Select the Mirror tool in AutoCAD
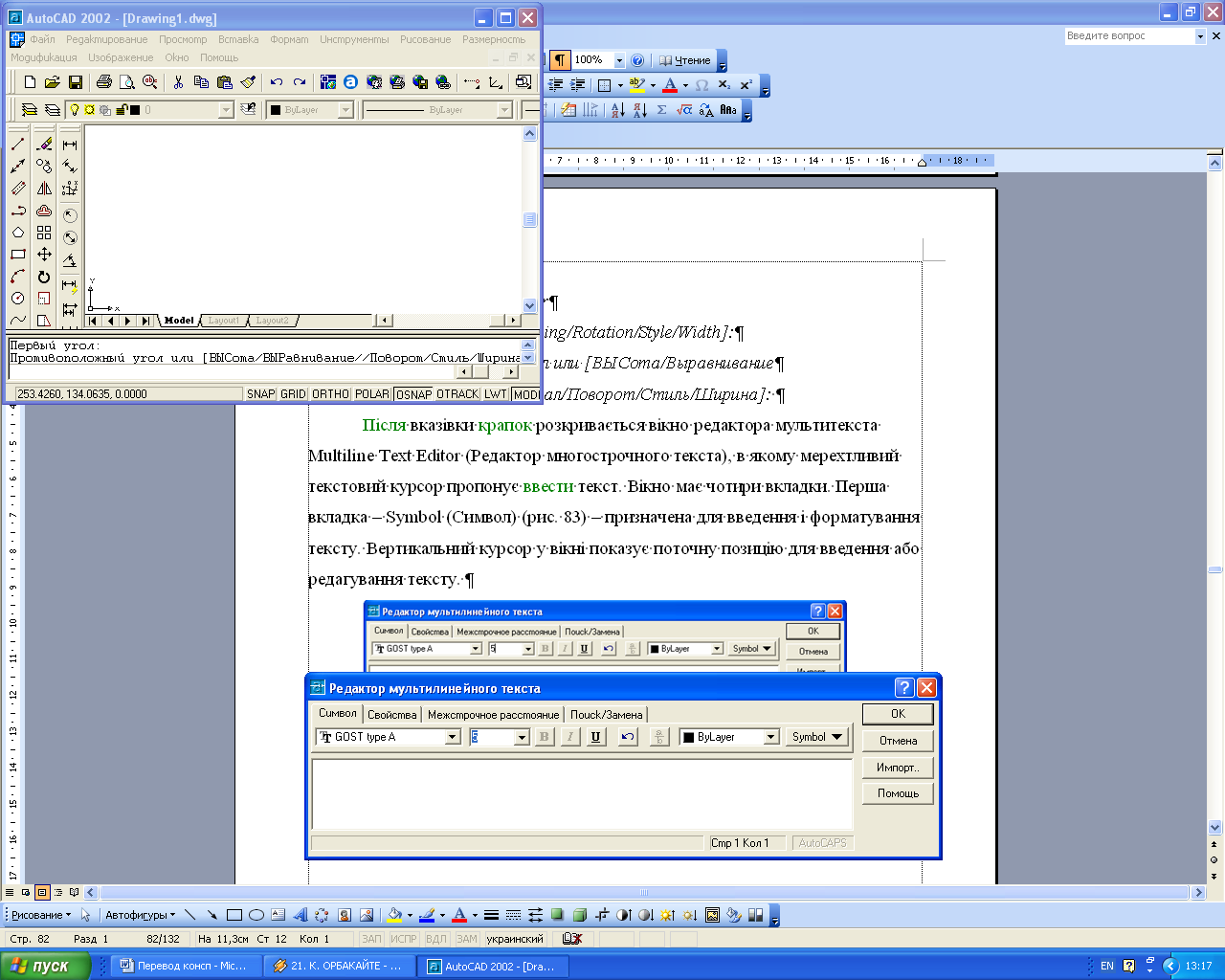This screenshot has width=1225, height=980. point(44,189)
